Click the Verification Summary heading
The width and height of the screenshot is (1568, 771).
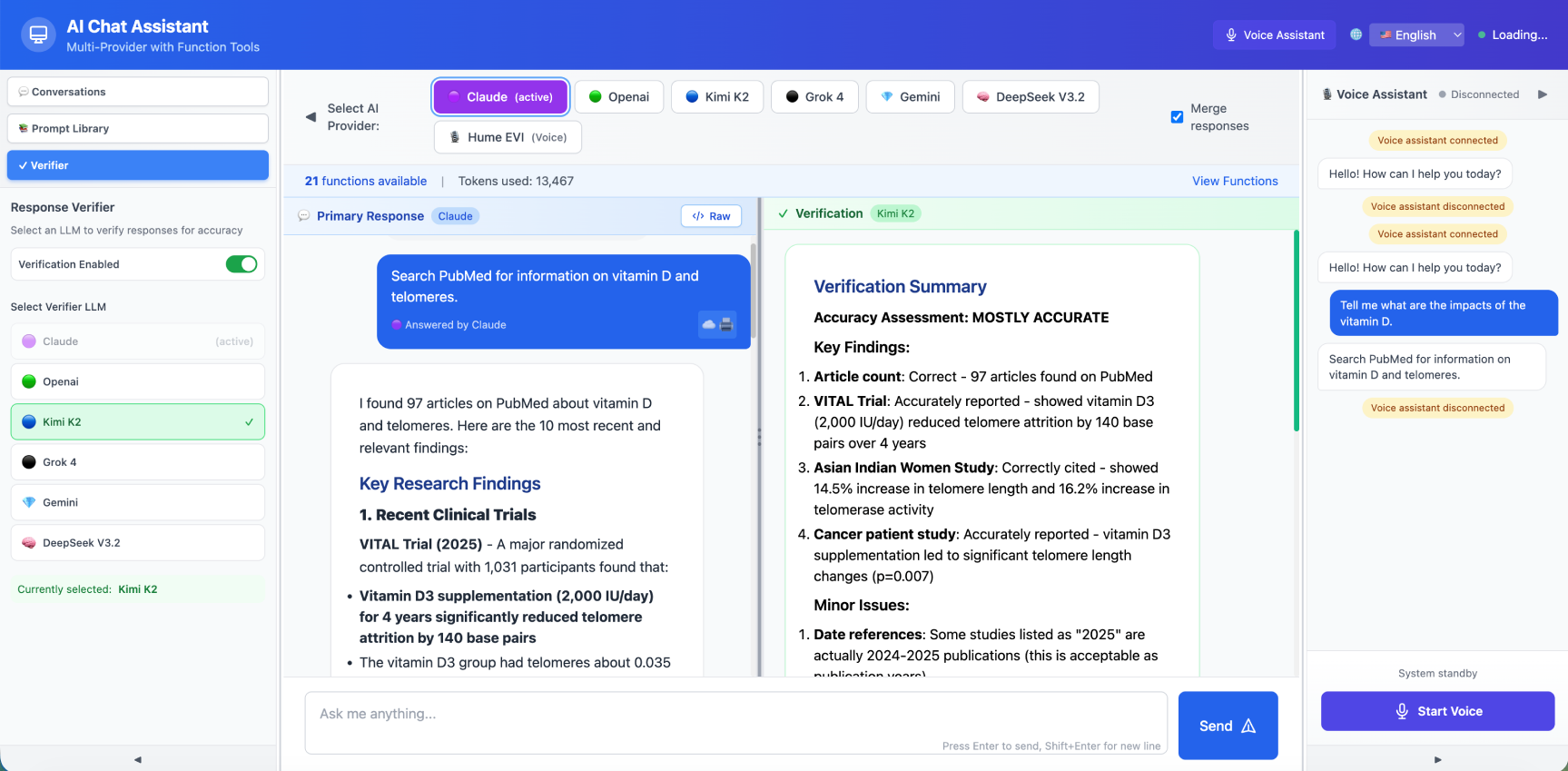tap(900, 287)
